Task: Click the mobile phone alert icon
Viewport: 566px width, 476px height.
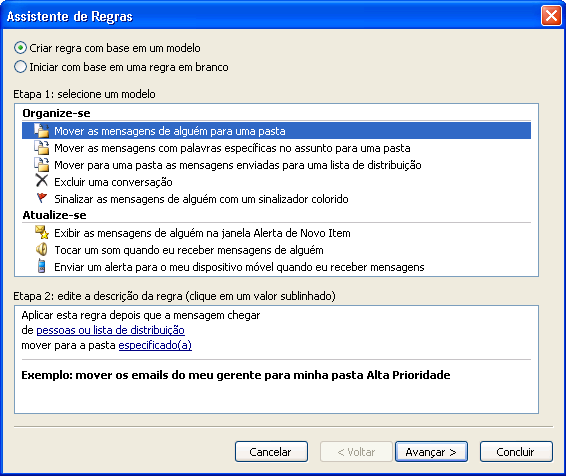Action: tap(42, 266)
